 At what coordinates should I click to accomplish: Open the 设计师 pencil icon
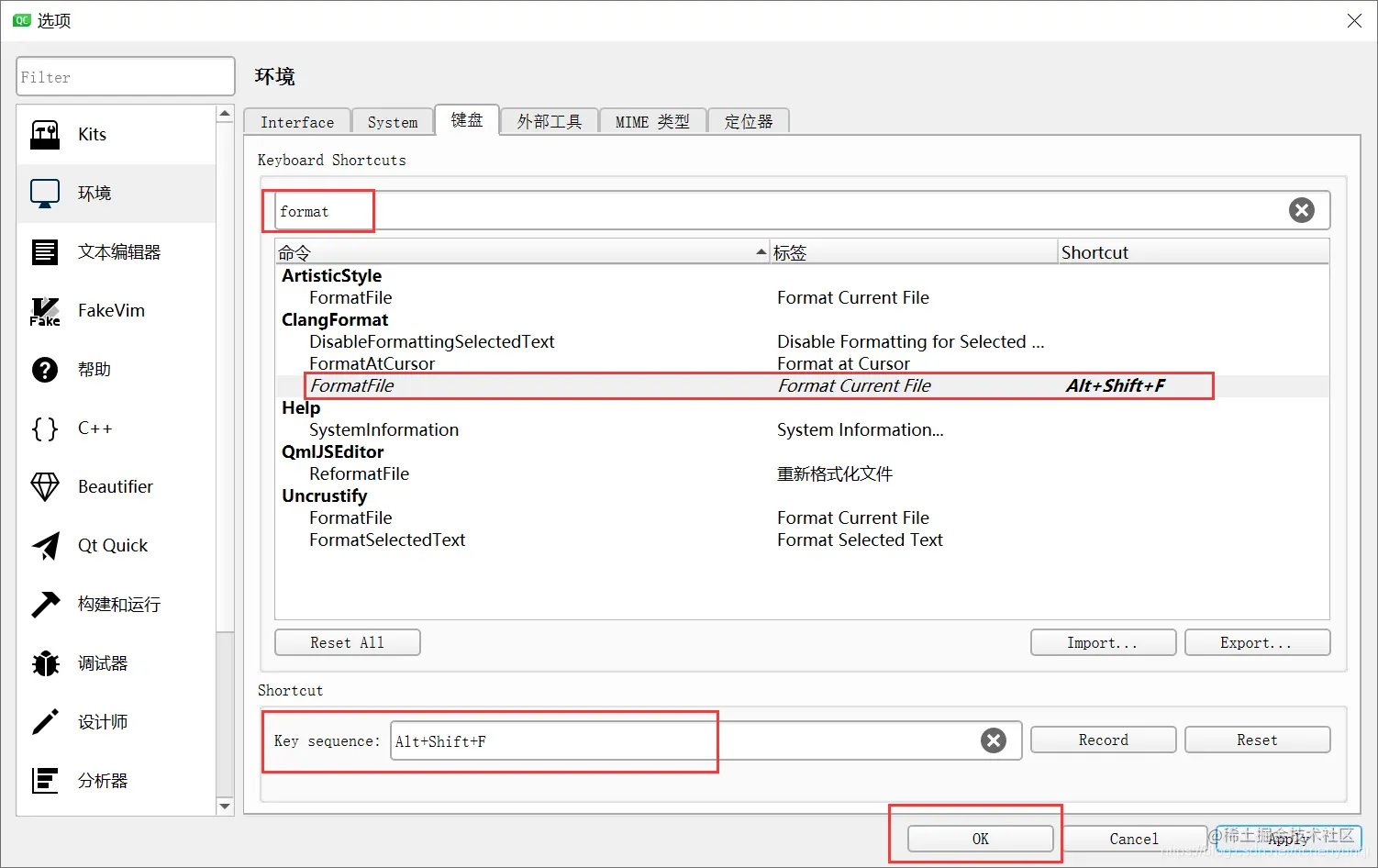45,722
